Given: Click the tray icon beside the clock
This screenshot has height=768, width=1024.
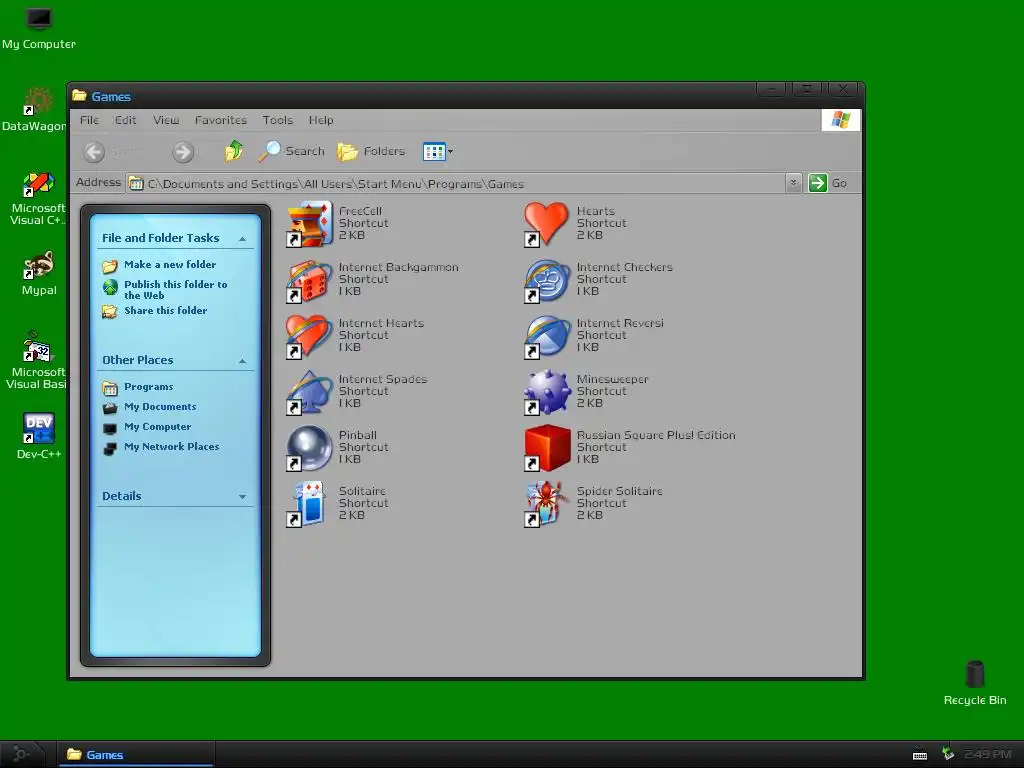Looking at the screenshot, I should pos(948,754).
